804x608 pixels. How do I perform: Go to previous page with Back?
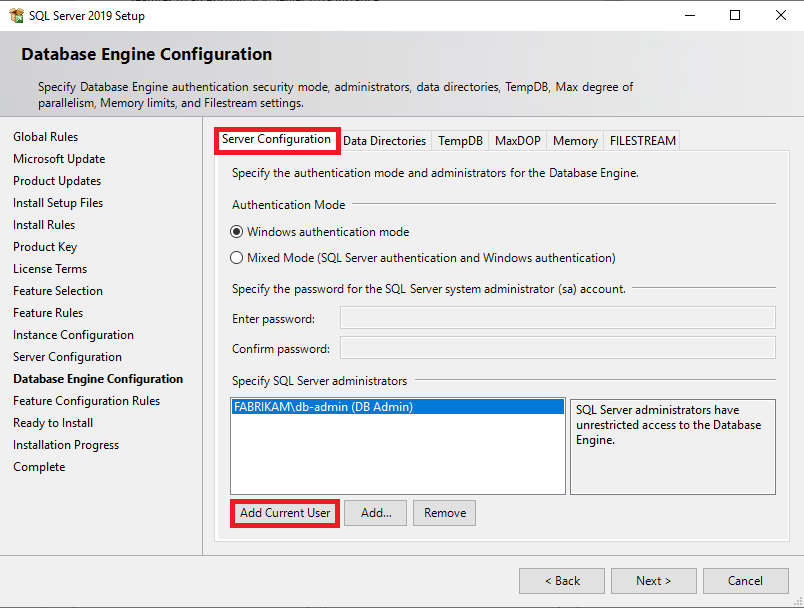562,581
